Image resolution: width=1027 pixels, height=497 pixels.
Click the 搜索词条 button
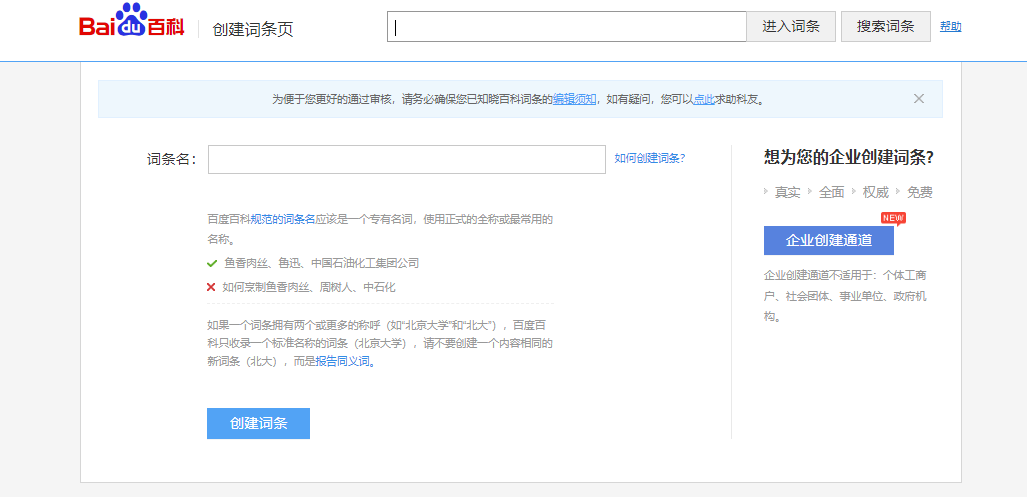(886, 27)
